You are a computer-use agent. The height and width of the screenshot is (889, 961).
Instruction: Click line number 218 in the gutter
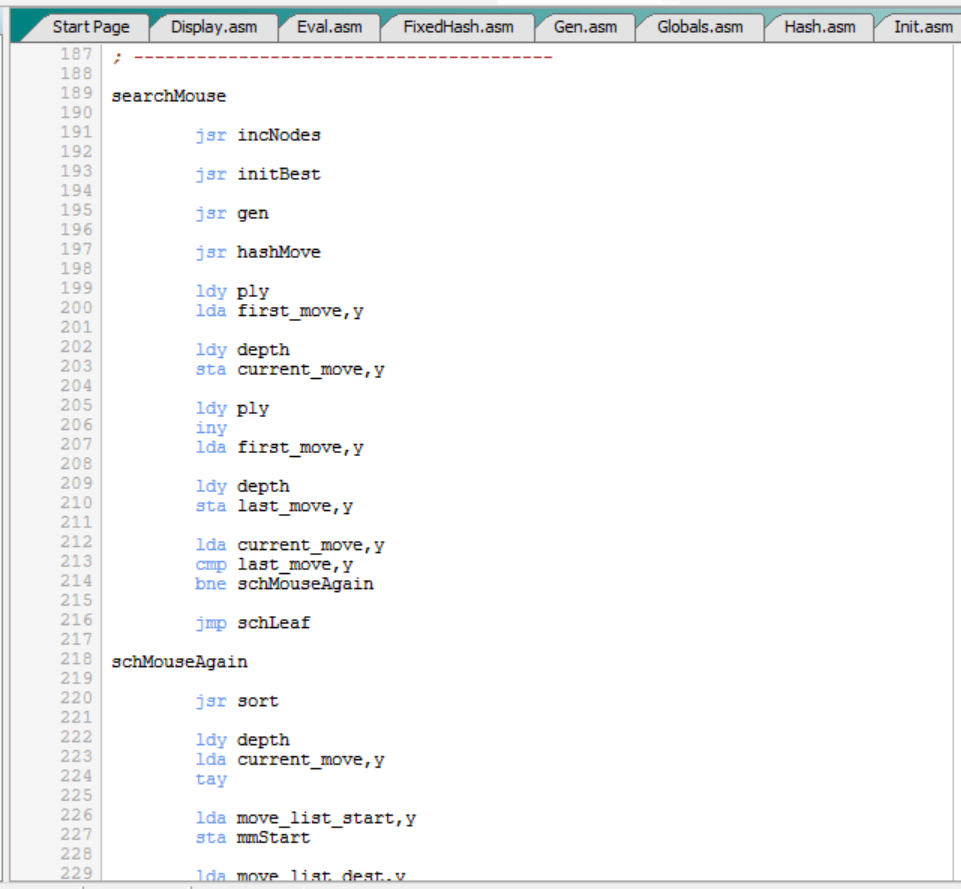point(75,660)
